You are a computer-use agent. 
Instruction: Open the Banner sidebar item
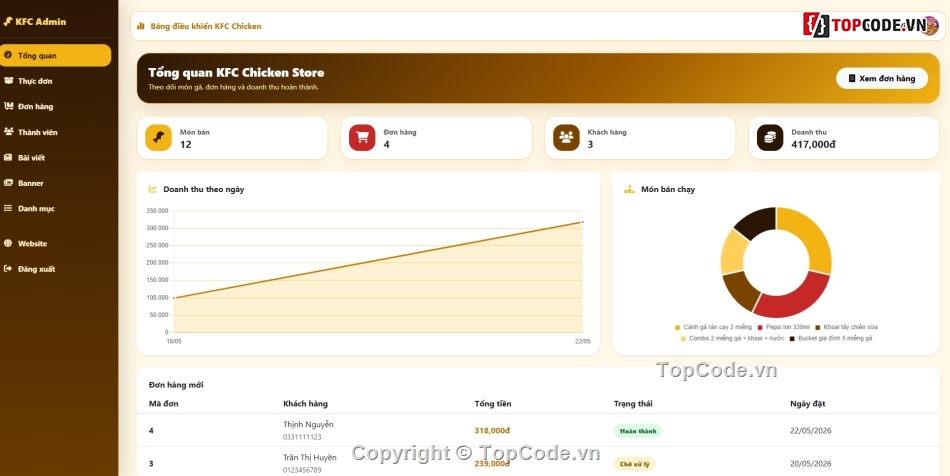point(56,183)
